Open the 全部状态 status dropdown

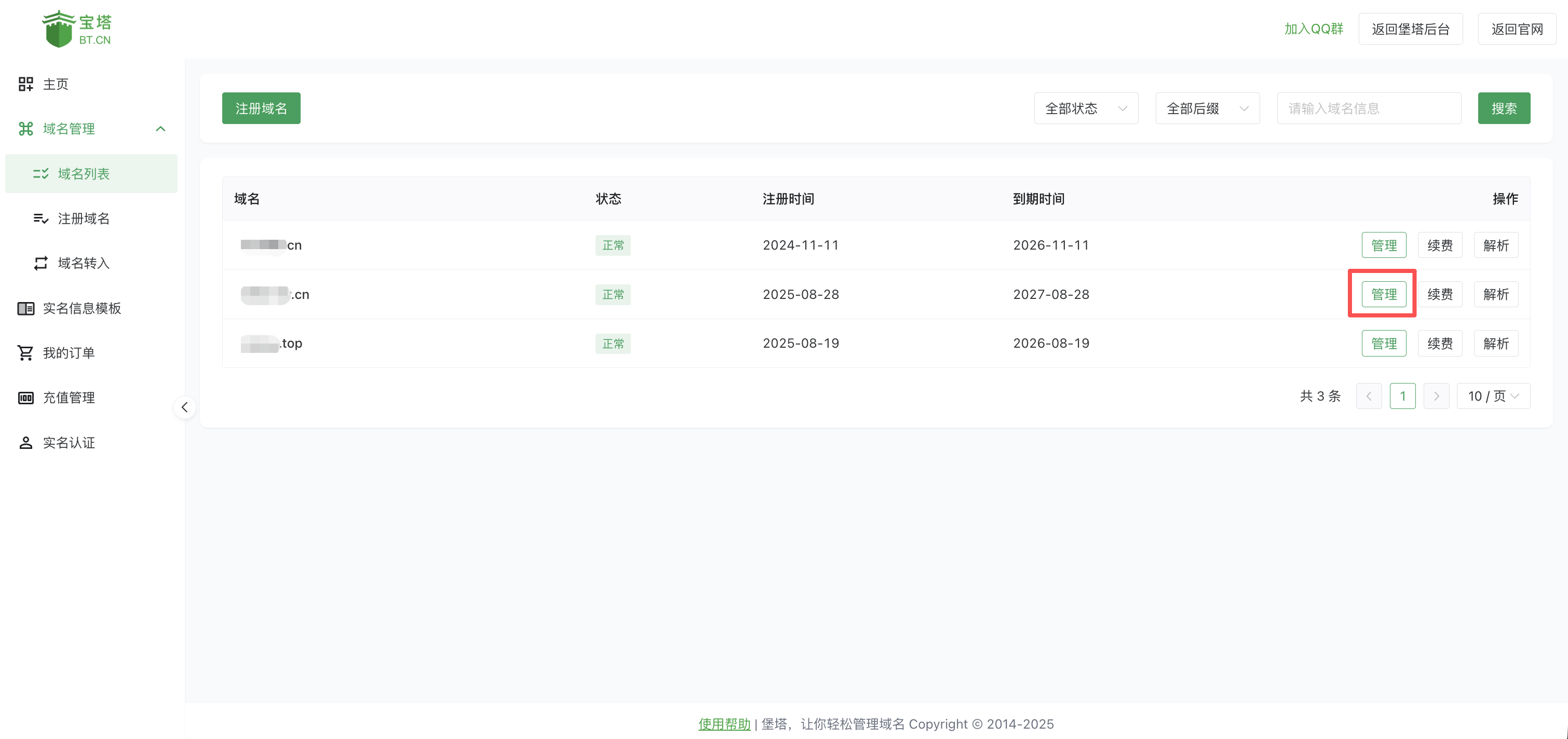[1085, 108]
